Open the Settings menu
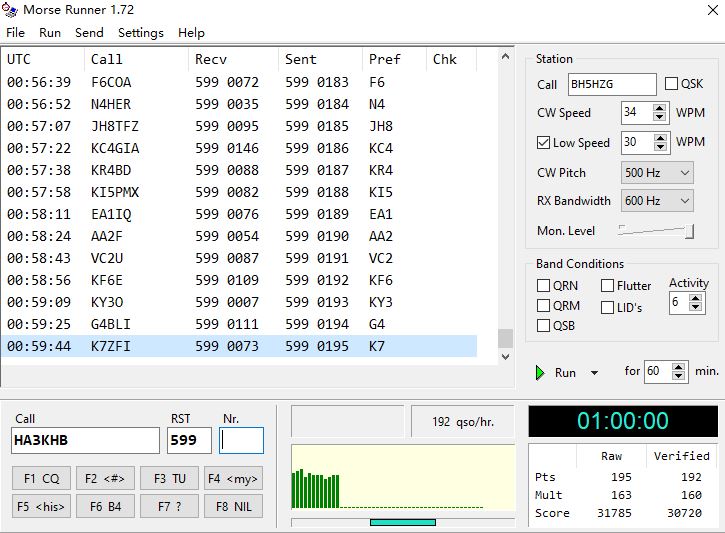The height and width of the screenshot is (533, 725). [x=141, y=33]
